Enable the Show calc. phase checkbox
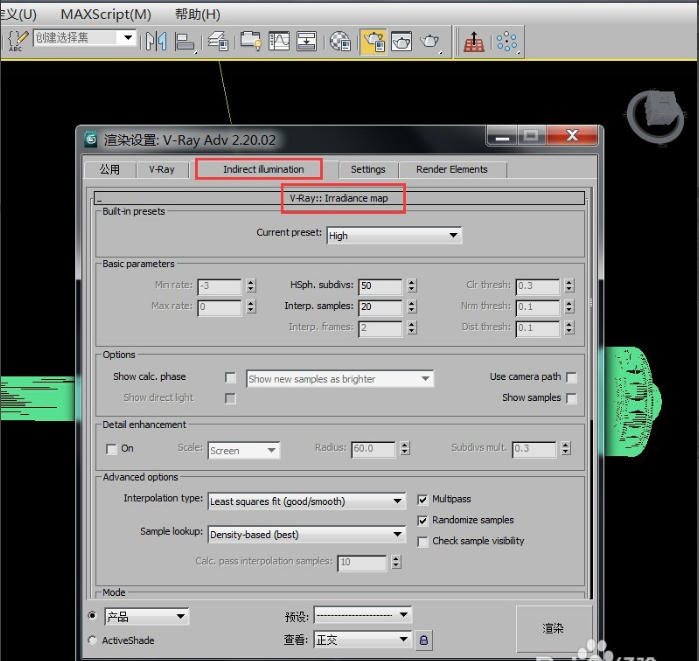 point(230,378)
